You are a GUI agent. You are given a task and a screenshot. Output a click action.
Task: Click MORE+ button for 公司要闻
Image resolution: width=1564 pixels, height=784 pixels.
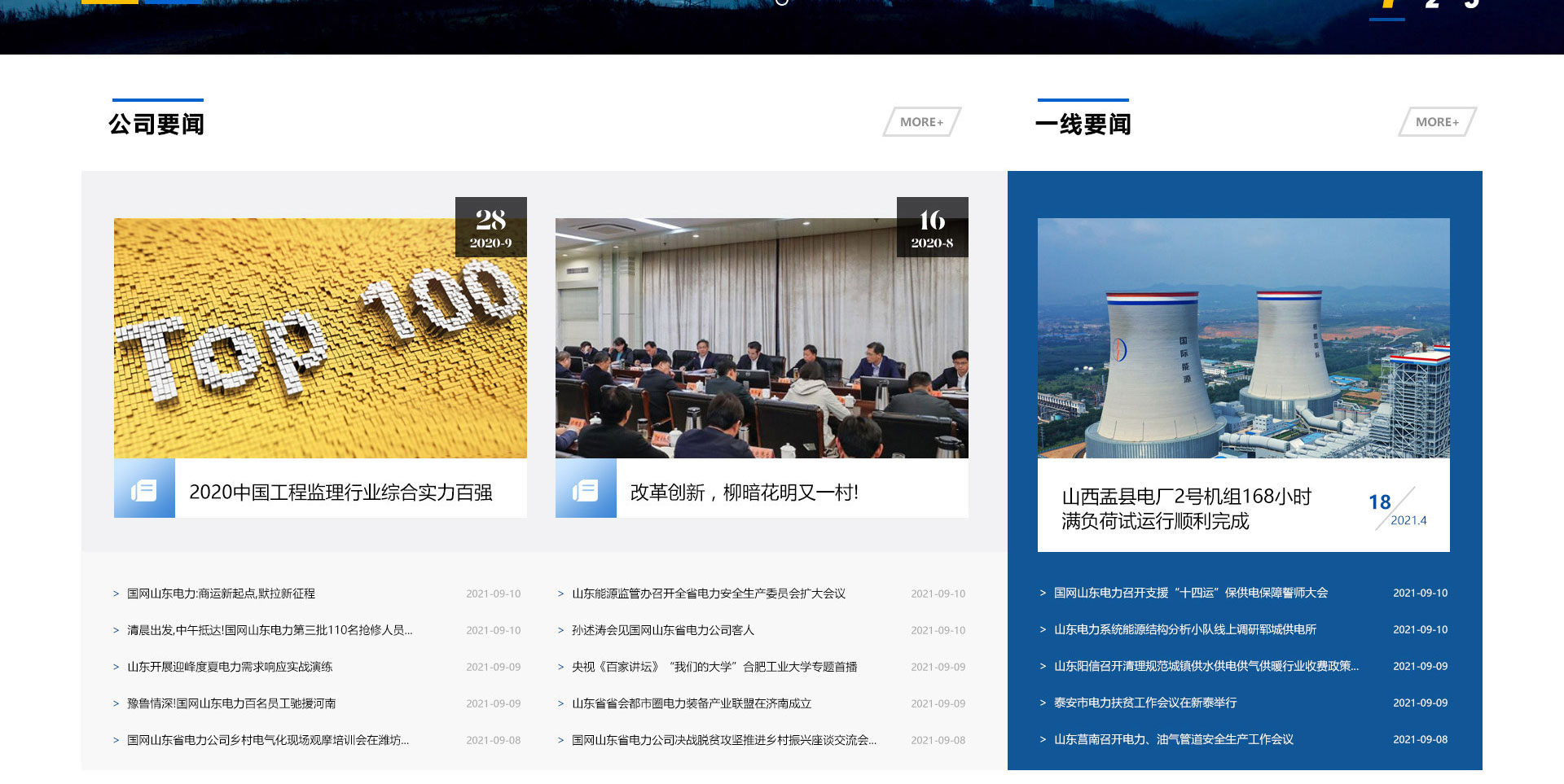pyautogui.click(x=921, y=122)
